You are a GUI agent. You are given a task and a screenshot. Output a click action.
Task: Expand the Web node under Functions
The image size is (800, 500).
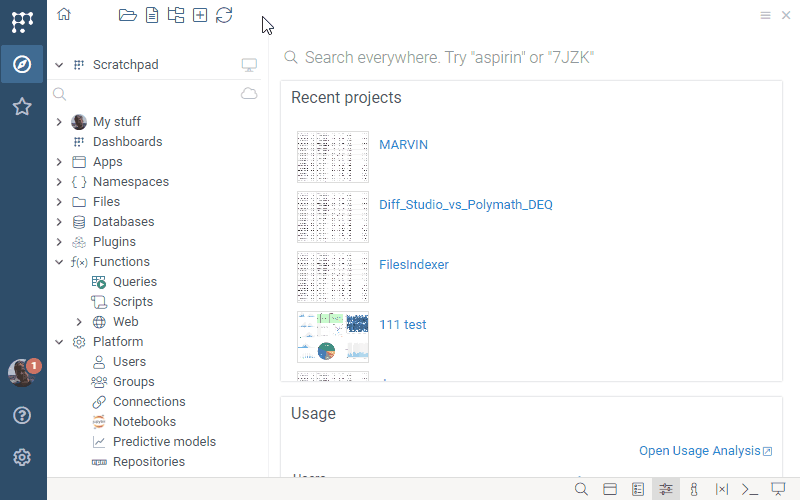79,322
